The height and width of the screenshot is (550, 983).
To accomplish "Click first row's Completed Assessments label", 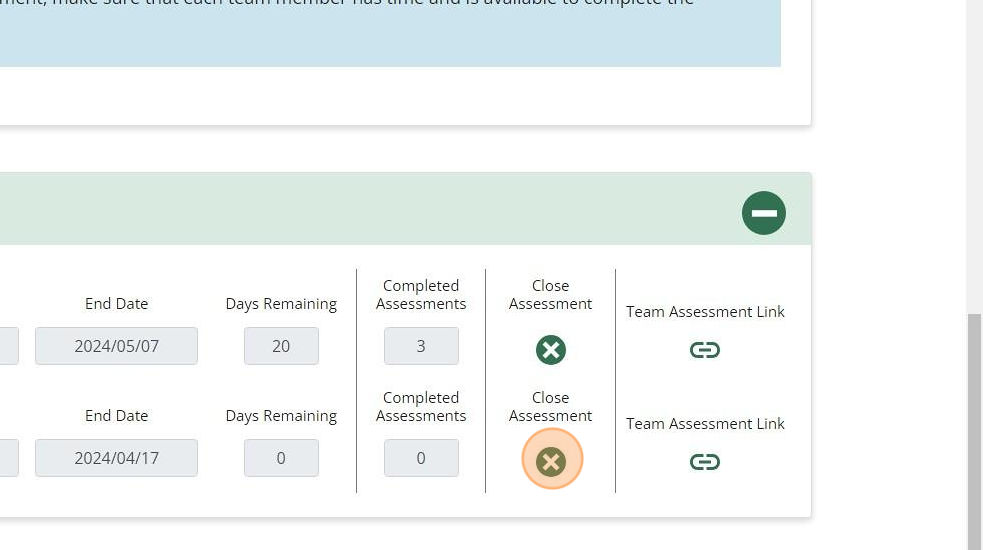I will point(421,295).
